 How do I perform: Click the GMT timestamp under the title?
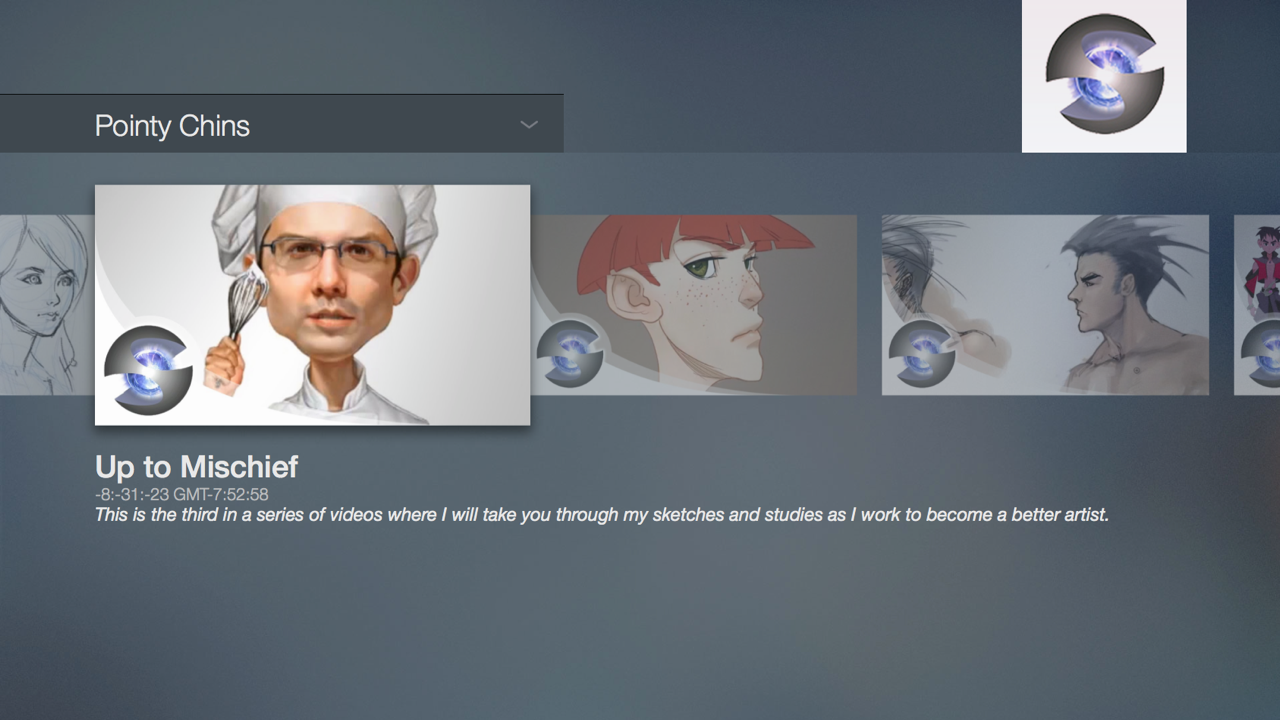tap(181, 494)
